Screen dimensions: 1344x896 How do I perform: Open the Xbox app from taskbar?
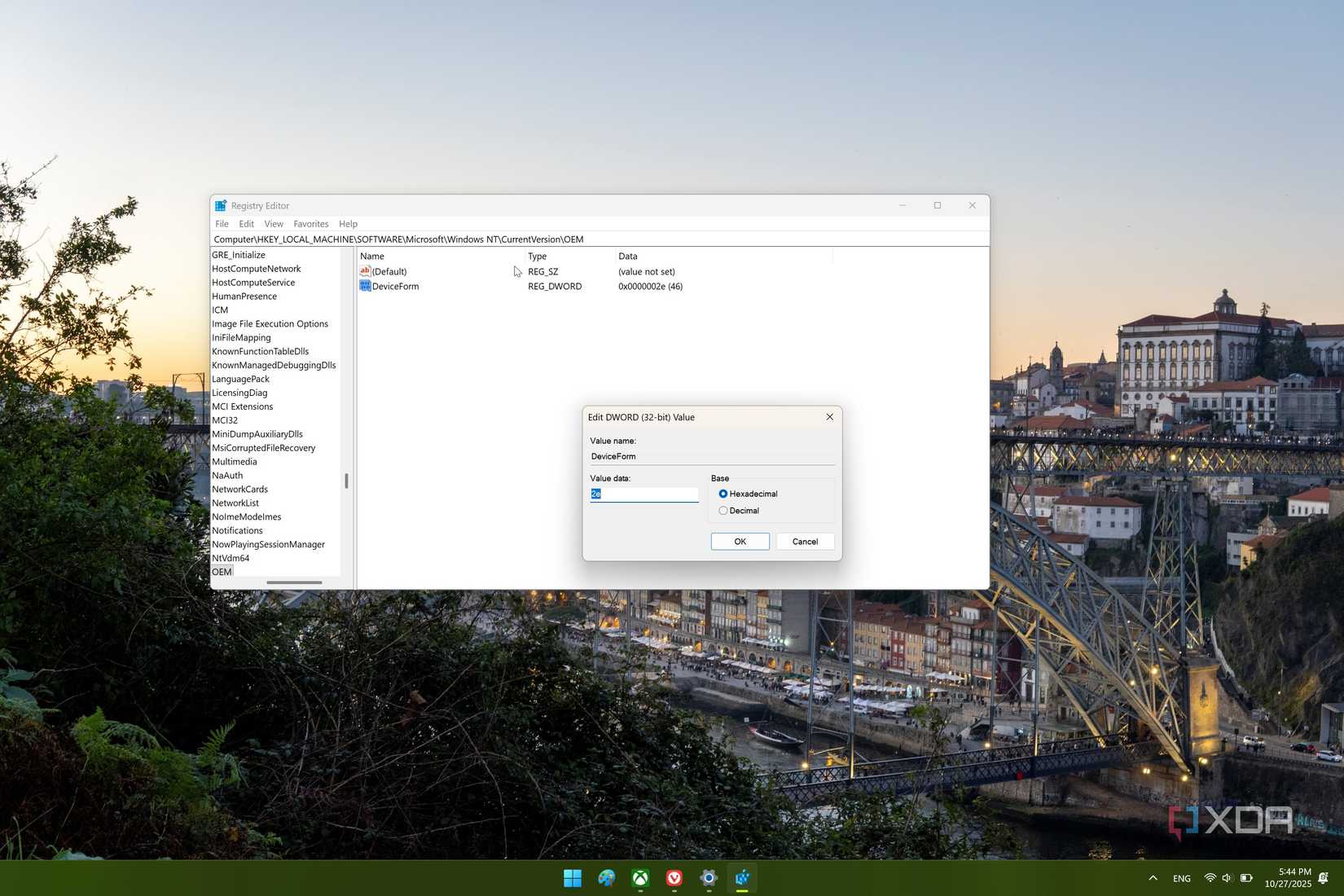(x=640, y=878)
